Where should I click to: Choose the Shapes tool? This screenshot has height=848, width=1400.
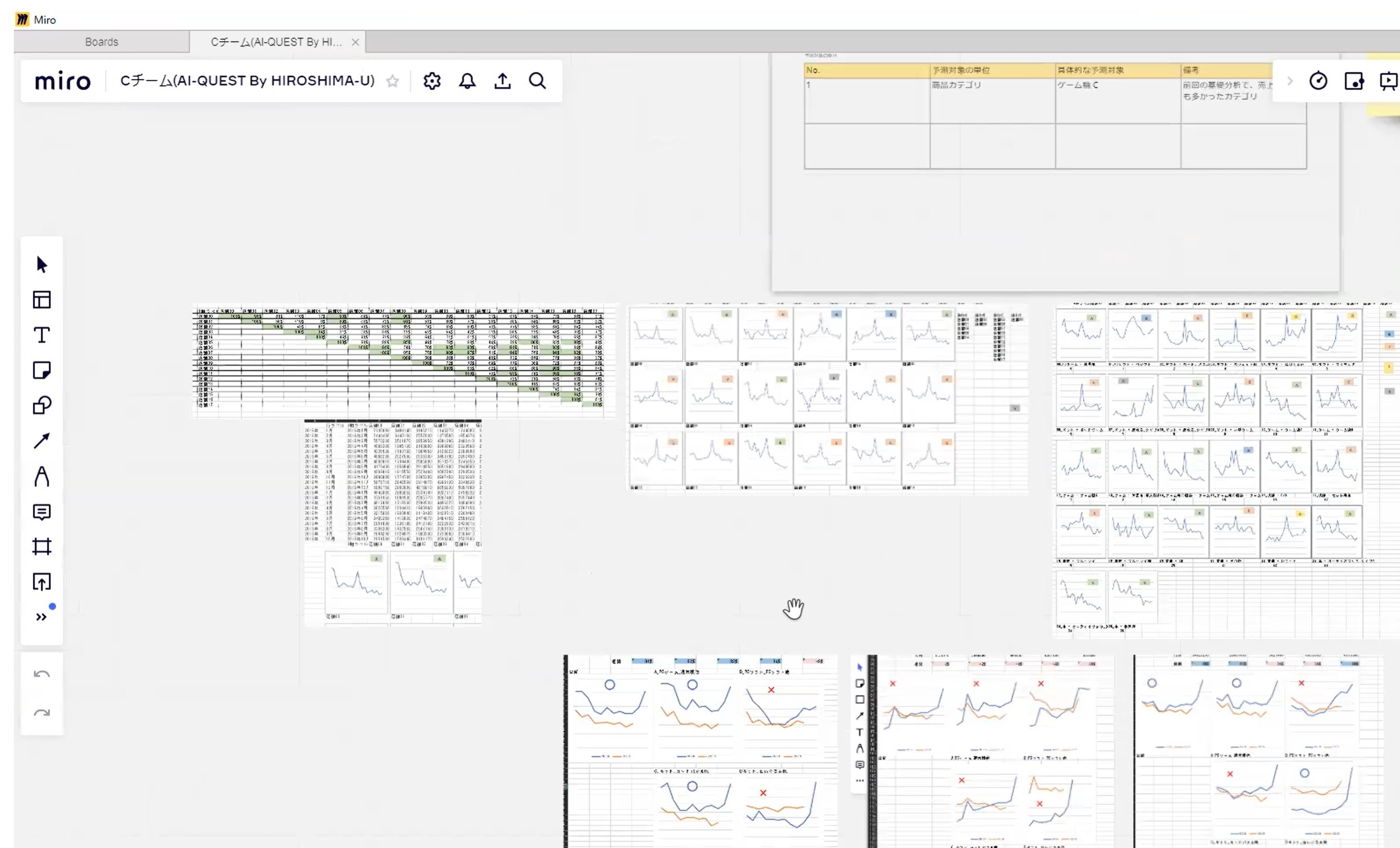(x=42, y=405)
